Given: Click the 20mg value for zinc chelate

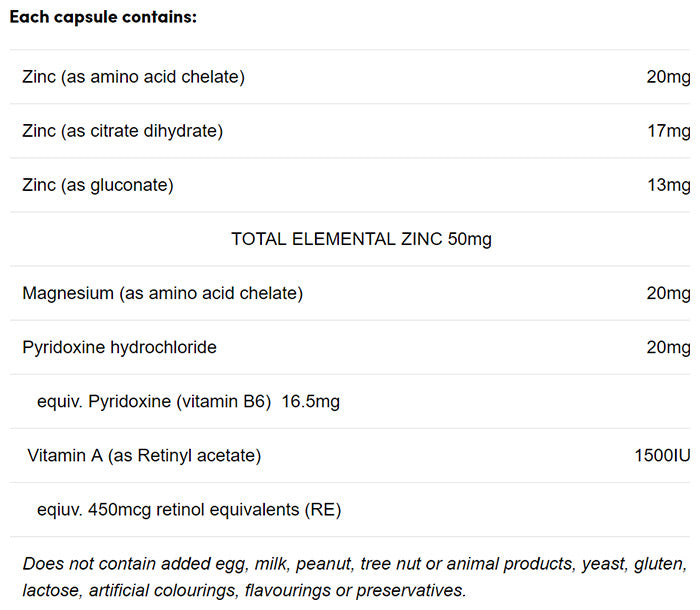Looking at the screenshot, I should [x=668, y=77].
